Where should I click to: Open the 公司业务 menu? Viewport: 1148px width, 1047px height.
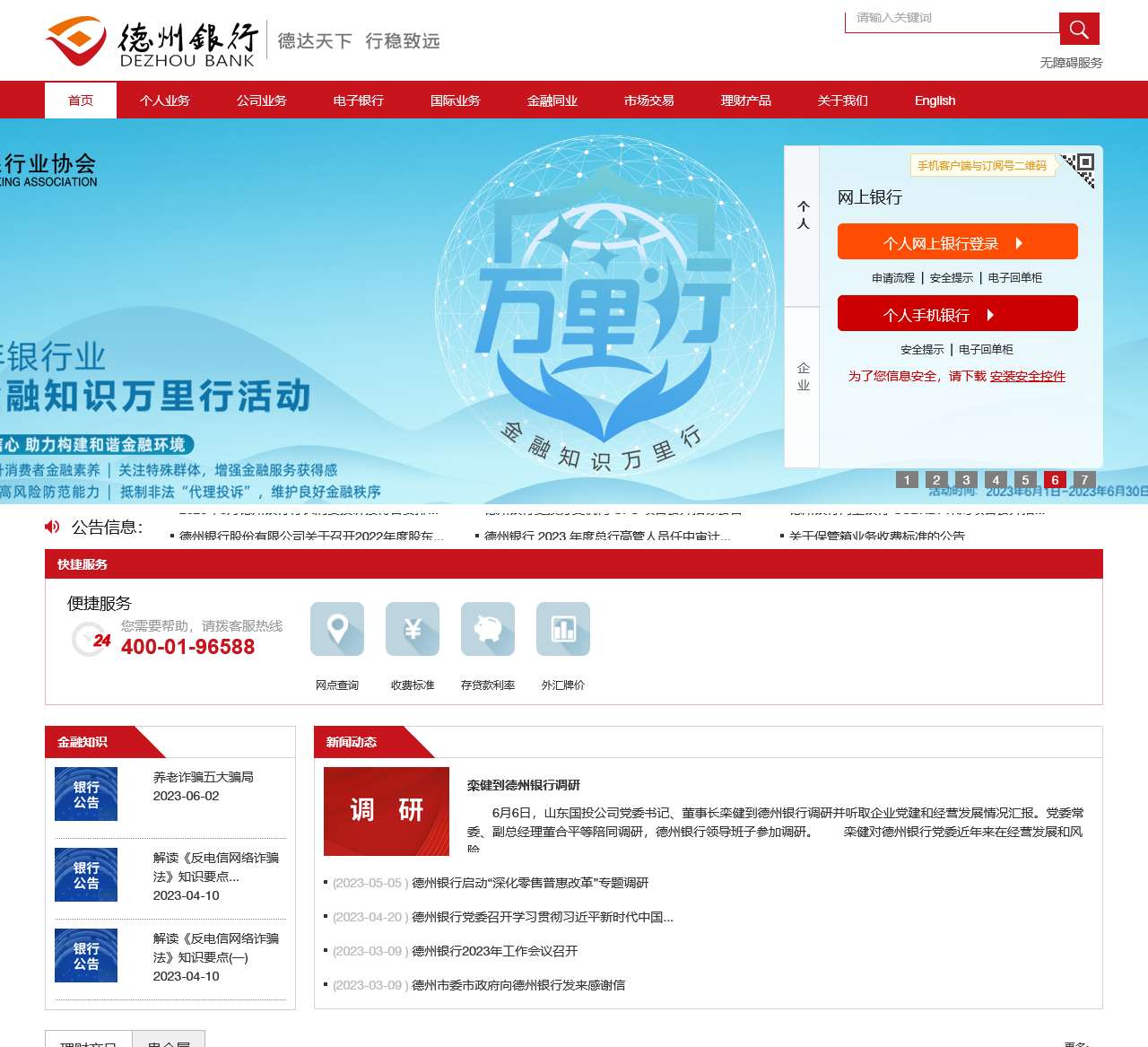(262, 100)
